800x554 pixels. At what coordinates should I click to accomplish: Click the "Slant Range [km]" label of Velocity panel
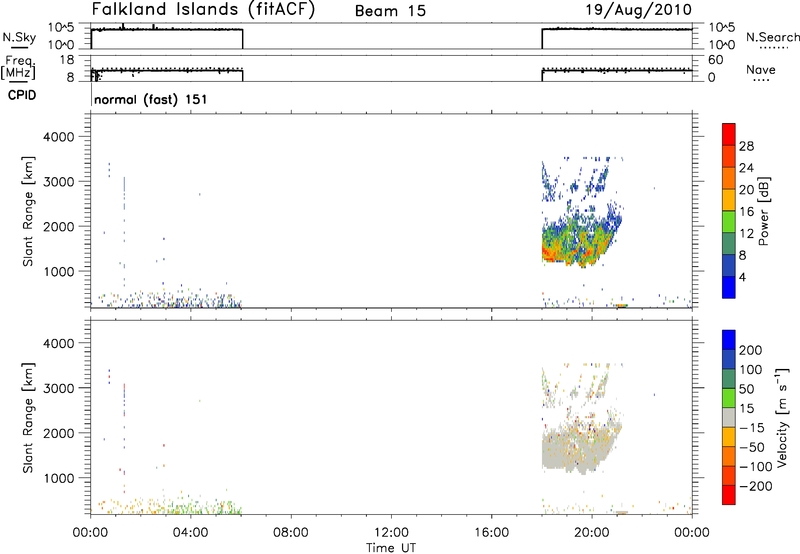[28, 418]
